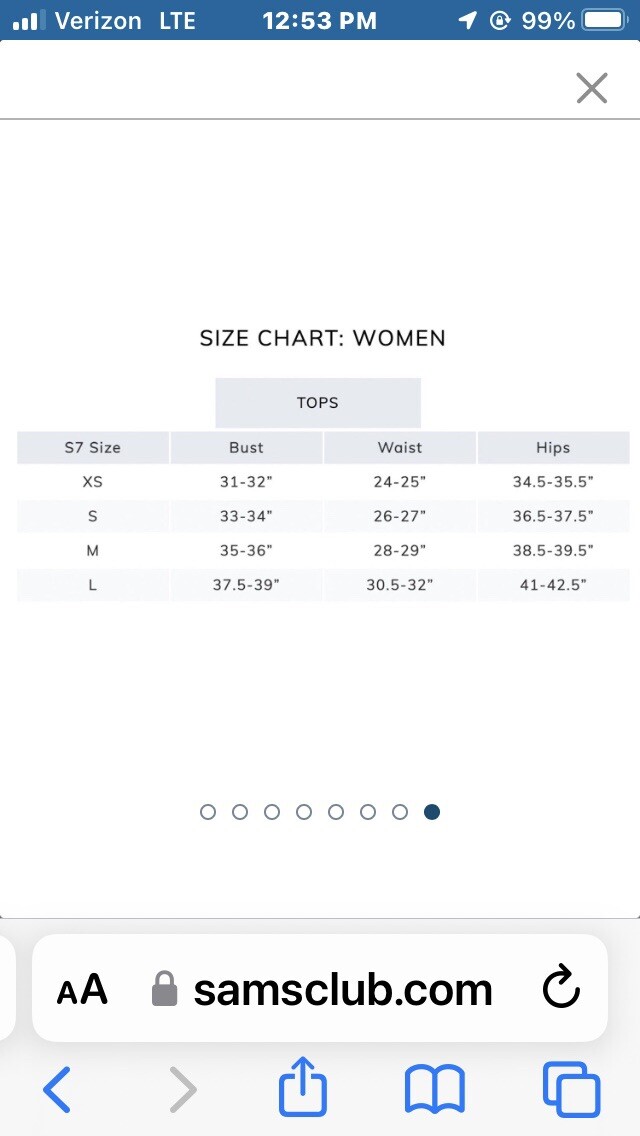Select the last filled carousel dot

[x=432, y=812]
